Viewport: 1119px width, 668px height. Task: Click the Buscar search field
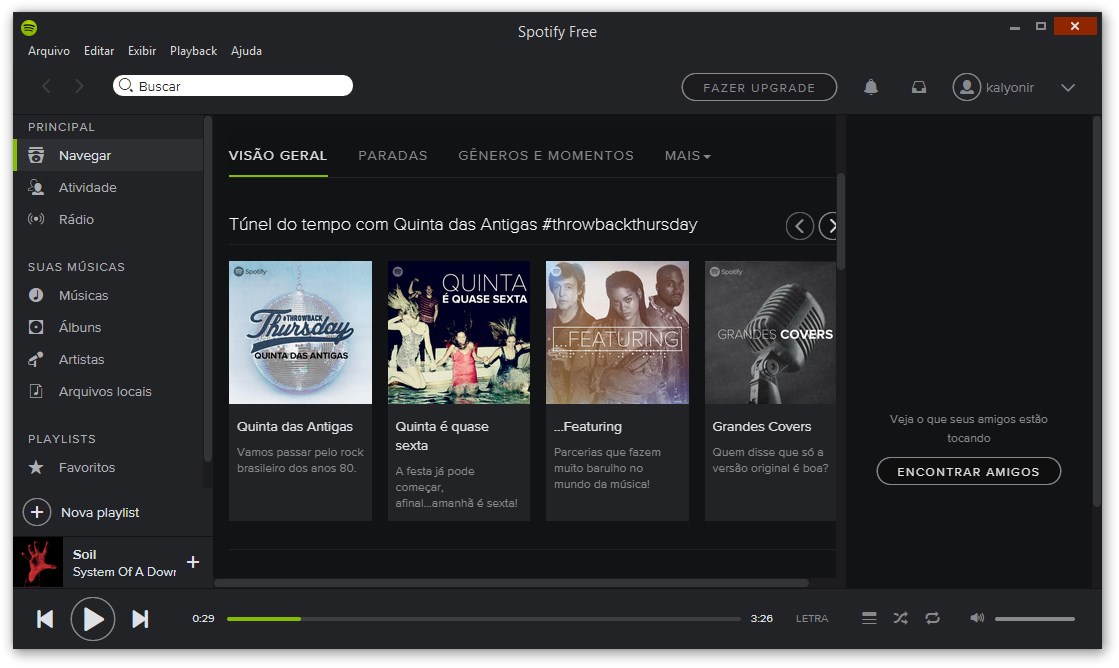233,86
